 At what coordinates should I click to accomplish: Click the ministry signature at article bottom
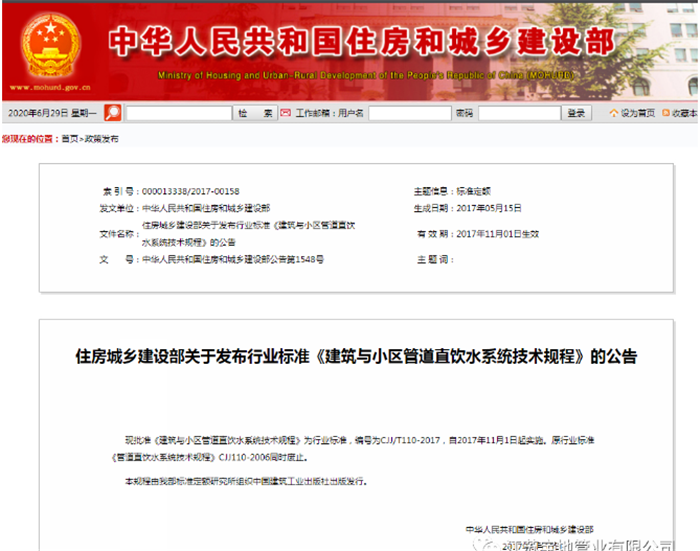point(529,530)
